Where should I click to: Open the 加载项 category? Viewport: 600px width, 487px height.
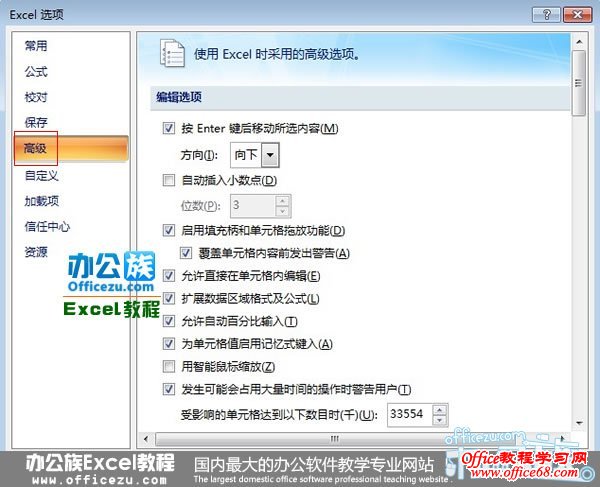41,201
